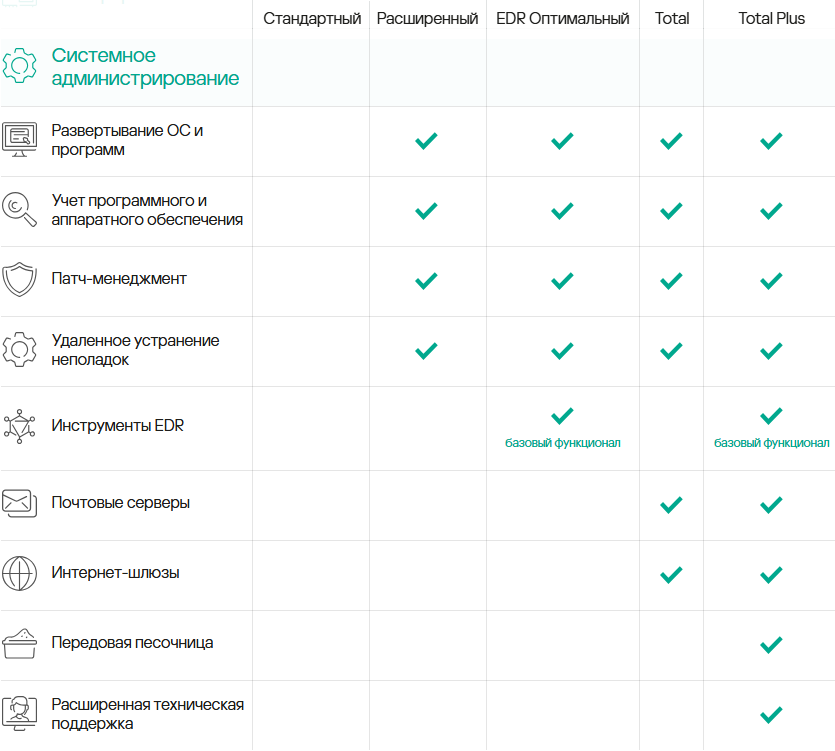Select the Стандартный column header

pyautogui.click(x=312, y=19)
